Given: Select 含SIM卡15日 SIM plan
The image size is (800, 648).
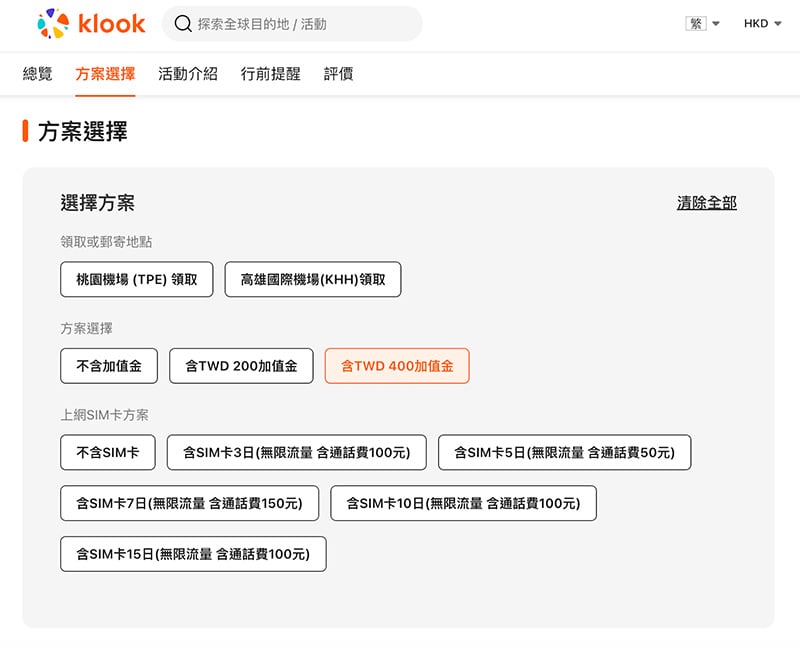Looking at the screenshot, I should click(193, 554).
